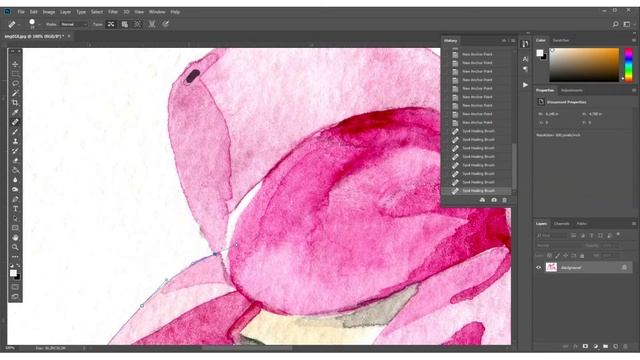Image resolution: width=640 pixels, height=360 pixels.
Task: Switch to the Swatches tab
Action: [x=561, y=40]
